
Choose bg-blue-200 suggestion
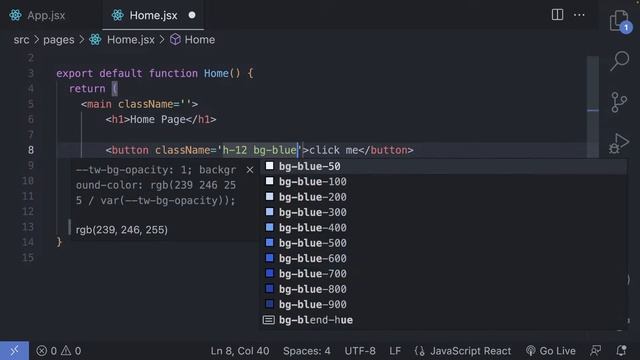coord(443,197)
